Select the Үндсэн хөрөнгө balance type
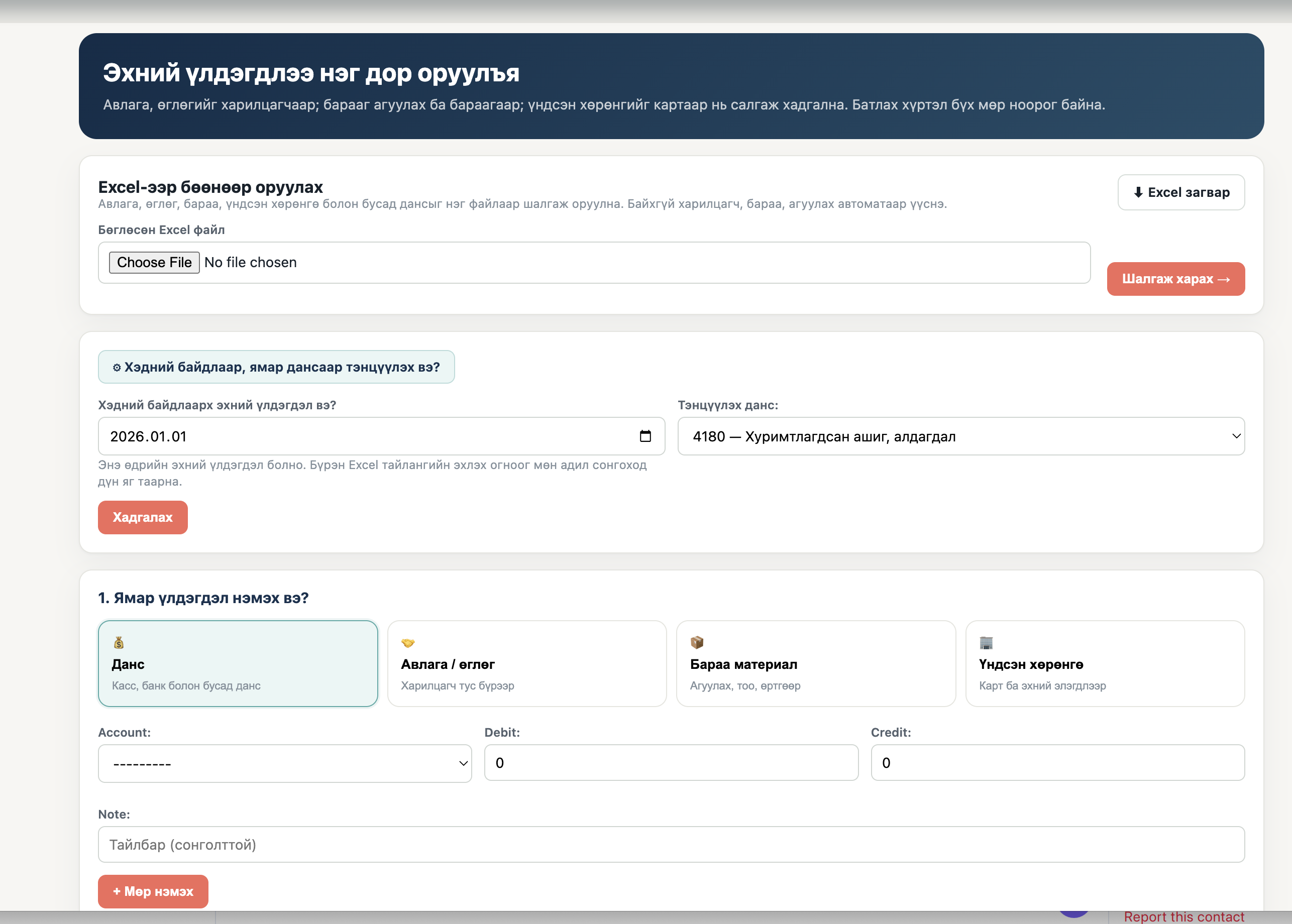 click(1105, 663)
